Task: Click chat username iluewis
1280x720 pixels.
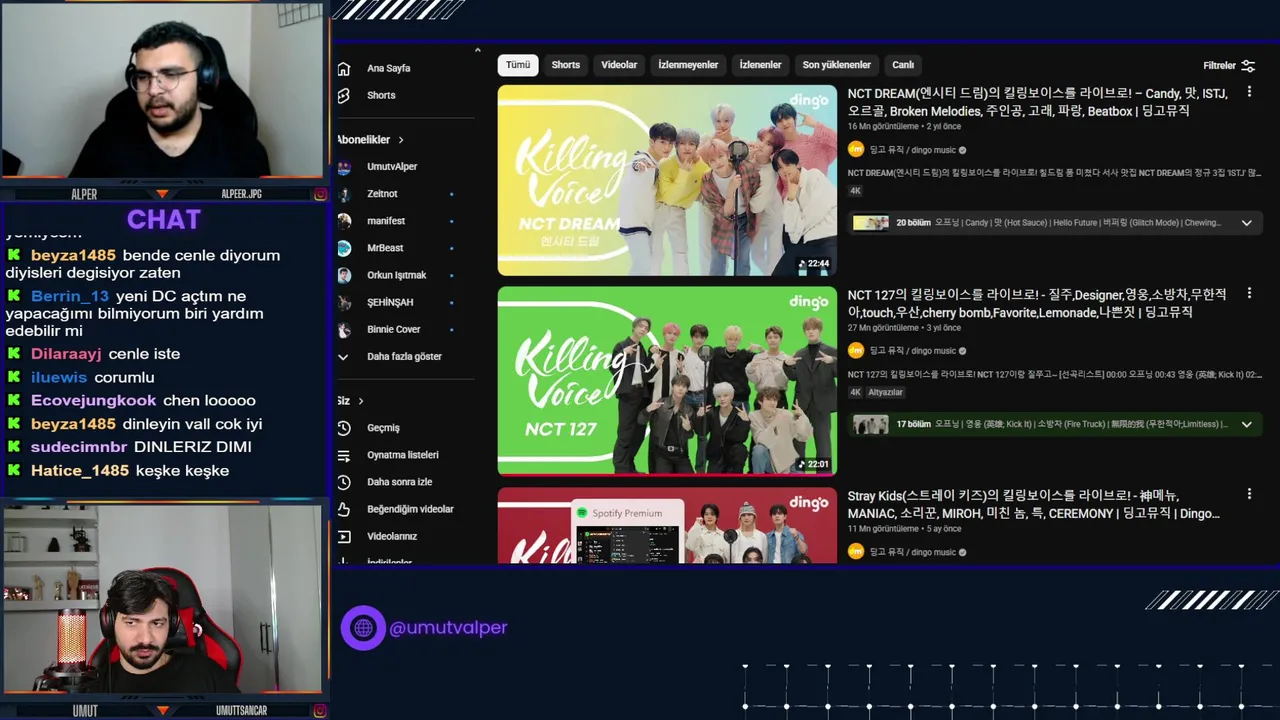Action: (59, 378)
